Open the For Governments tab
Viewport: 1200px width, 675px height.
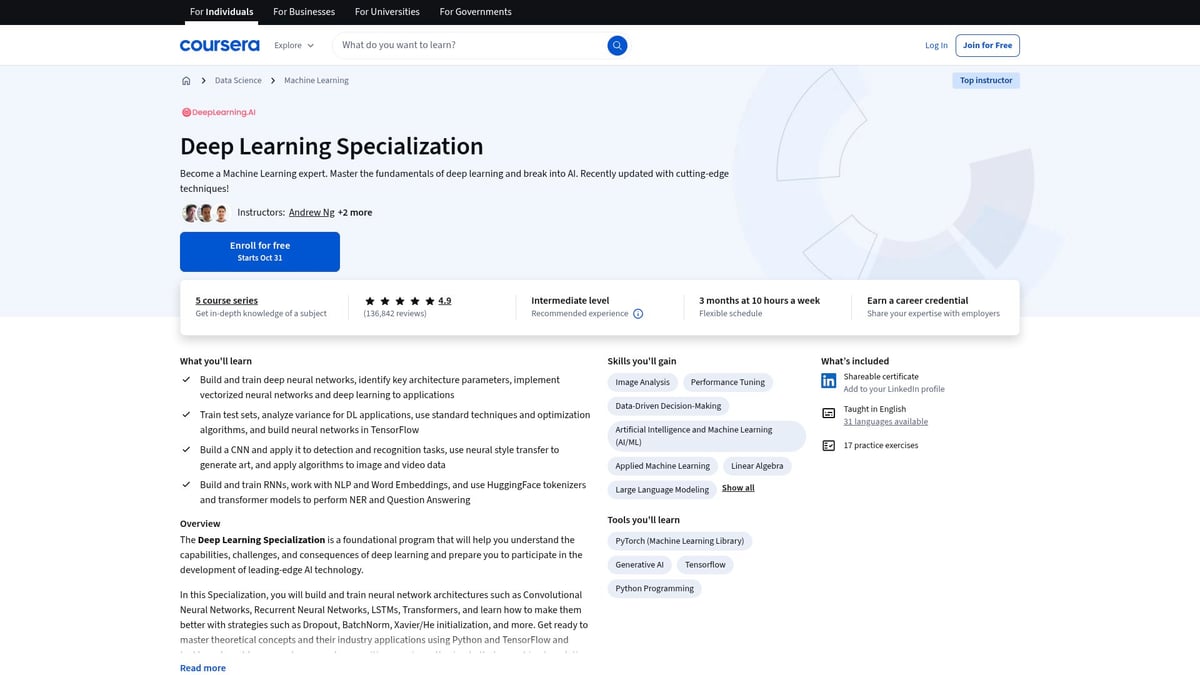point(475,12)
